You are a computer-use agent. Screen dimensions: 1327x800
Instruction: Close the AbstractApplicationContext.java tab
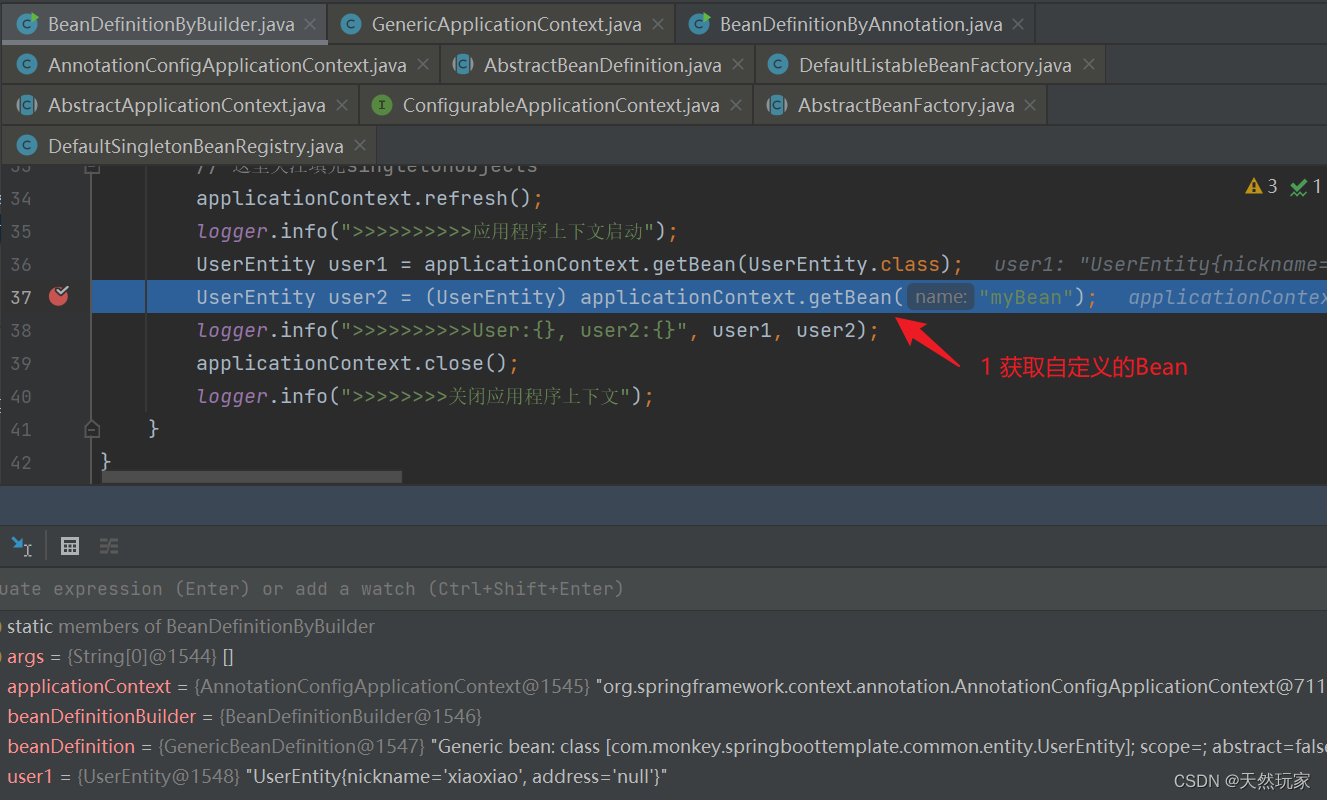tap(342, 105)
